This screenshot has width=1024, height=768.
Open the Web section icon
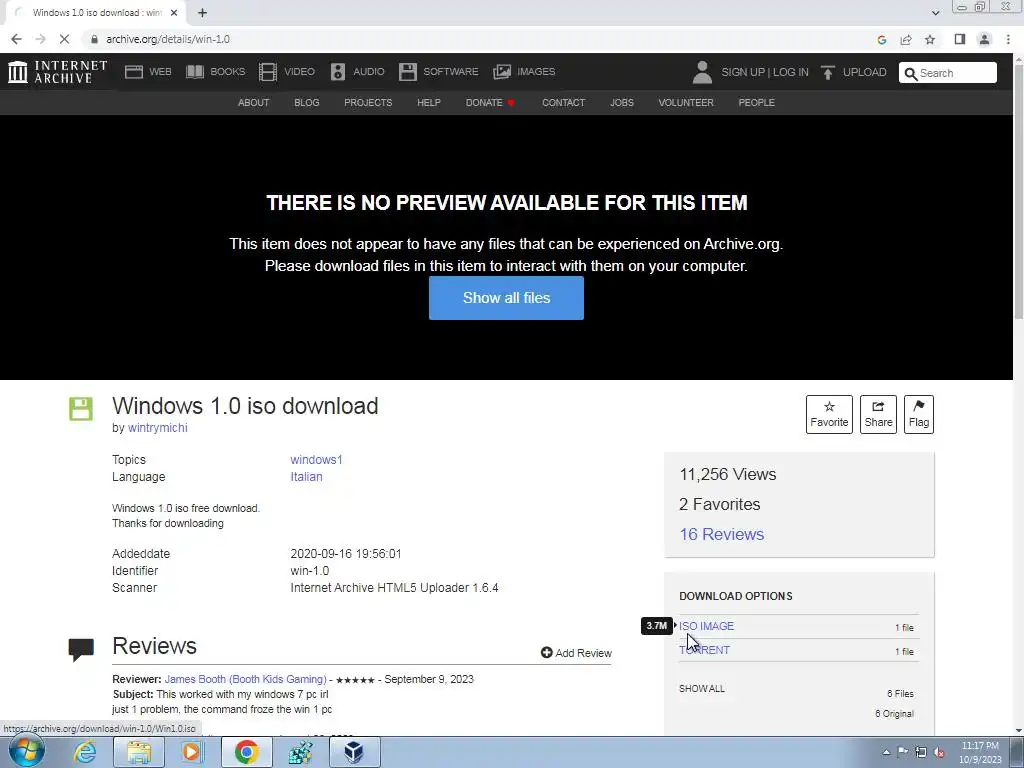point(134,72)
